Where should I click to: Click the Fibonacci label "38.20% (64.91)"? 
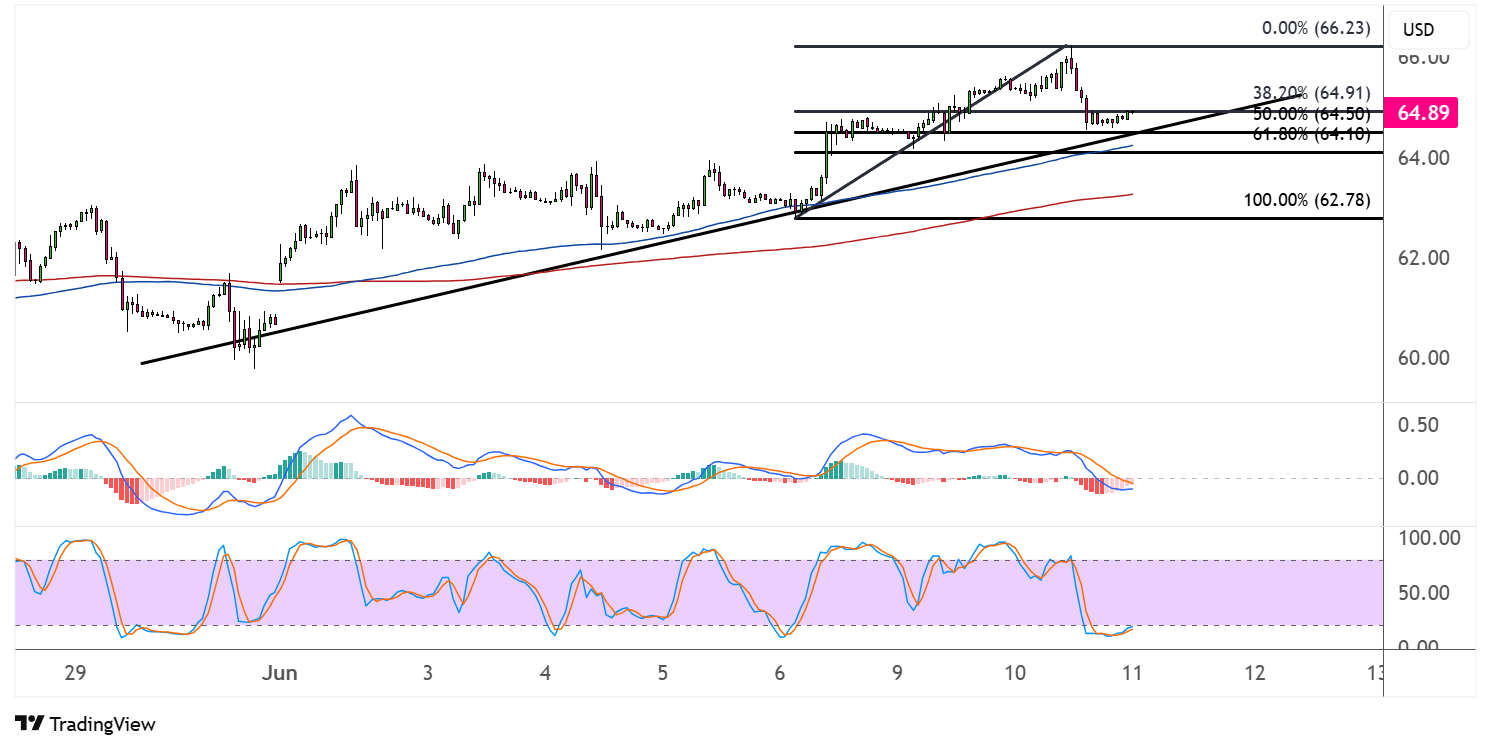click(1311, 94)
